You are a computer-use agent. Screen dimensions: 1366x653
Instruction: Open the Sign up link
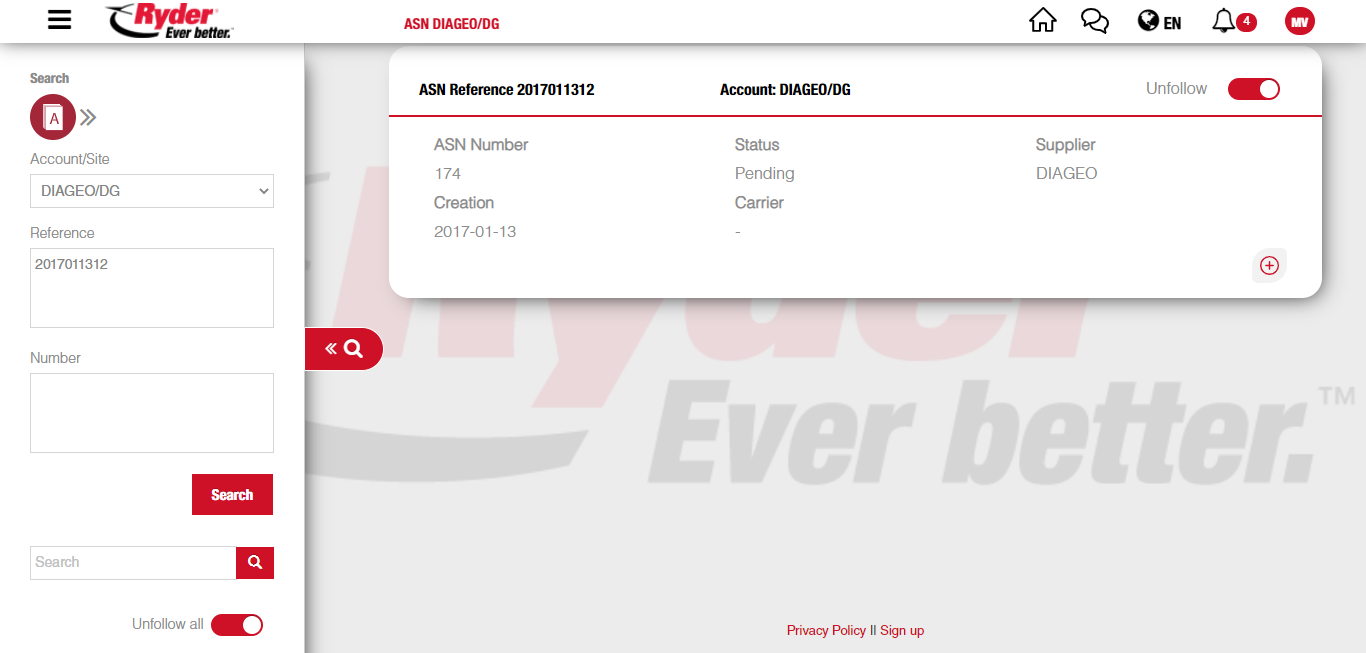(x=901, y=630)
